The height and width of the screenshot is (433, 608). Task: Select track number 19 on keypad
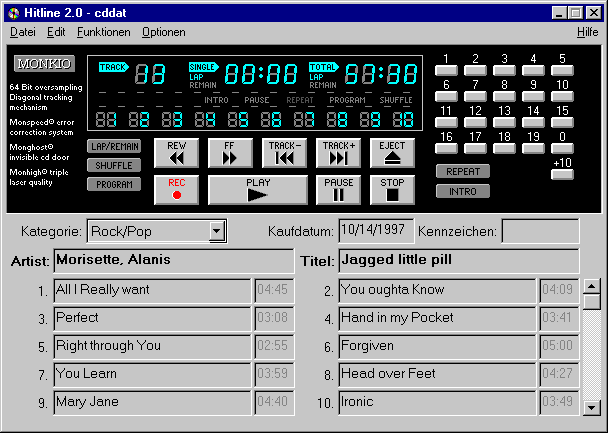[533, 148]
